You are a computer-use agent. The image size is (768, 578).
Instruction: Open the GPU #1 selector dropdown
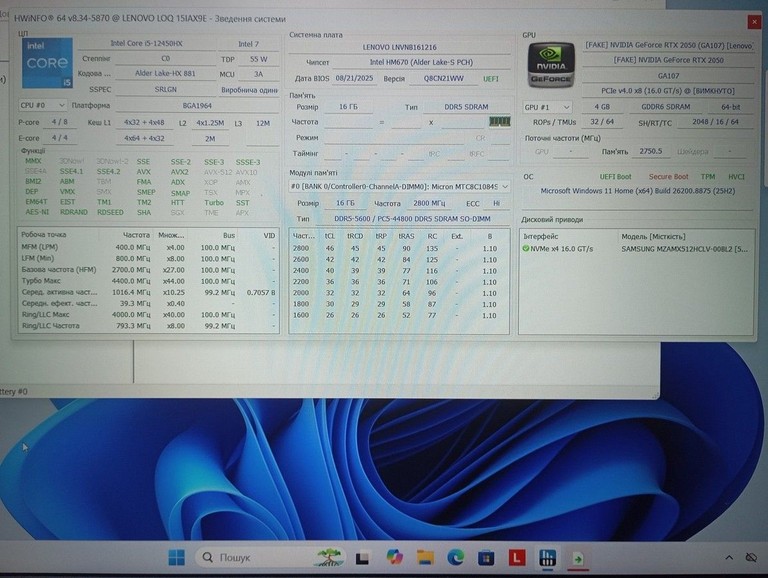point(547,107)
